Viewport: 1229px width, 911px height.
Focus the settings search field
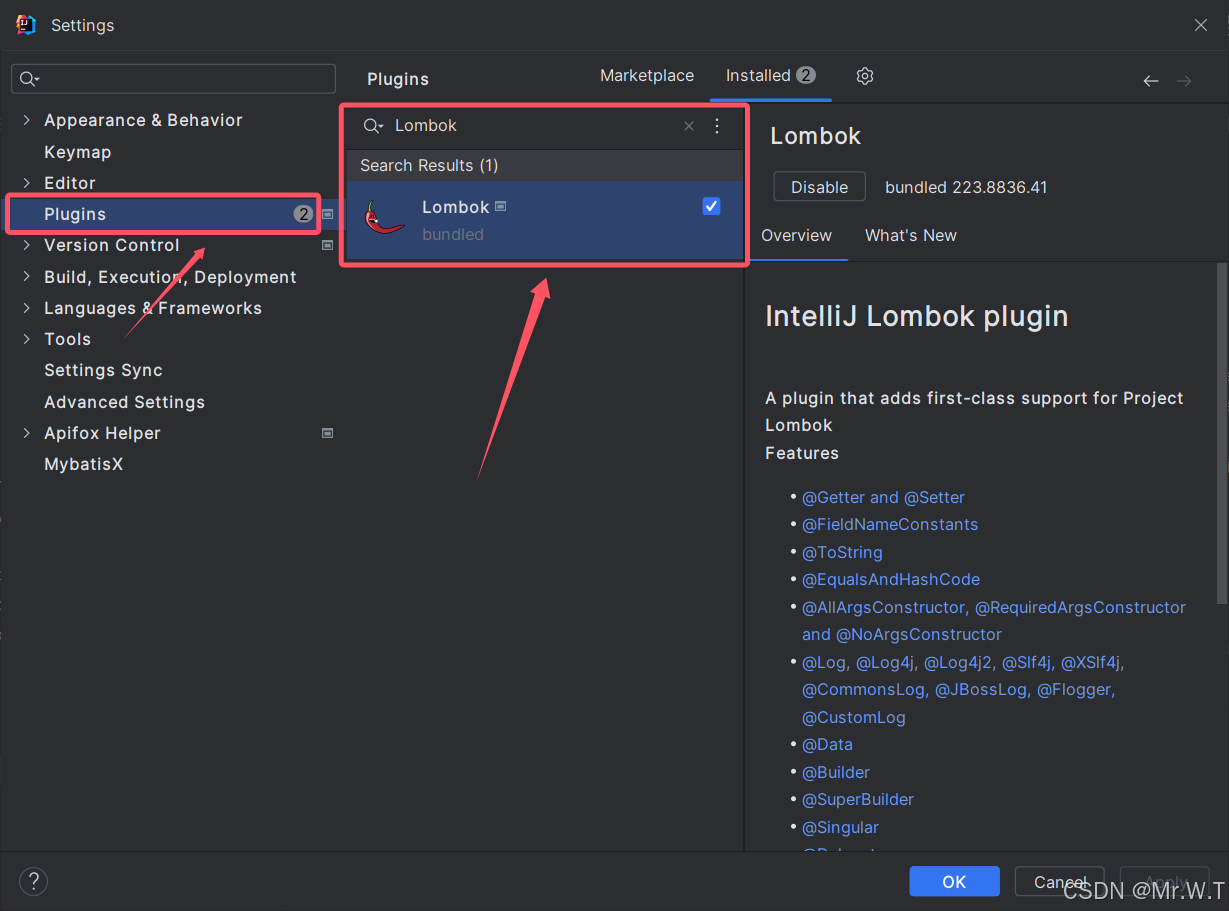(x=173, y=79)
